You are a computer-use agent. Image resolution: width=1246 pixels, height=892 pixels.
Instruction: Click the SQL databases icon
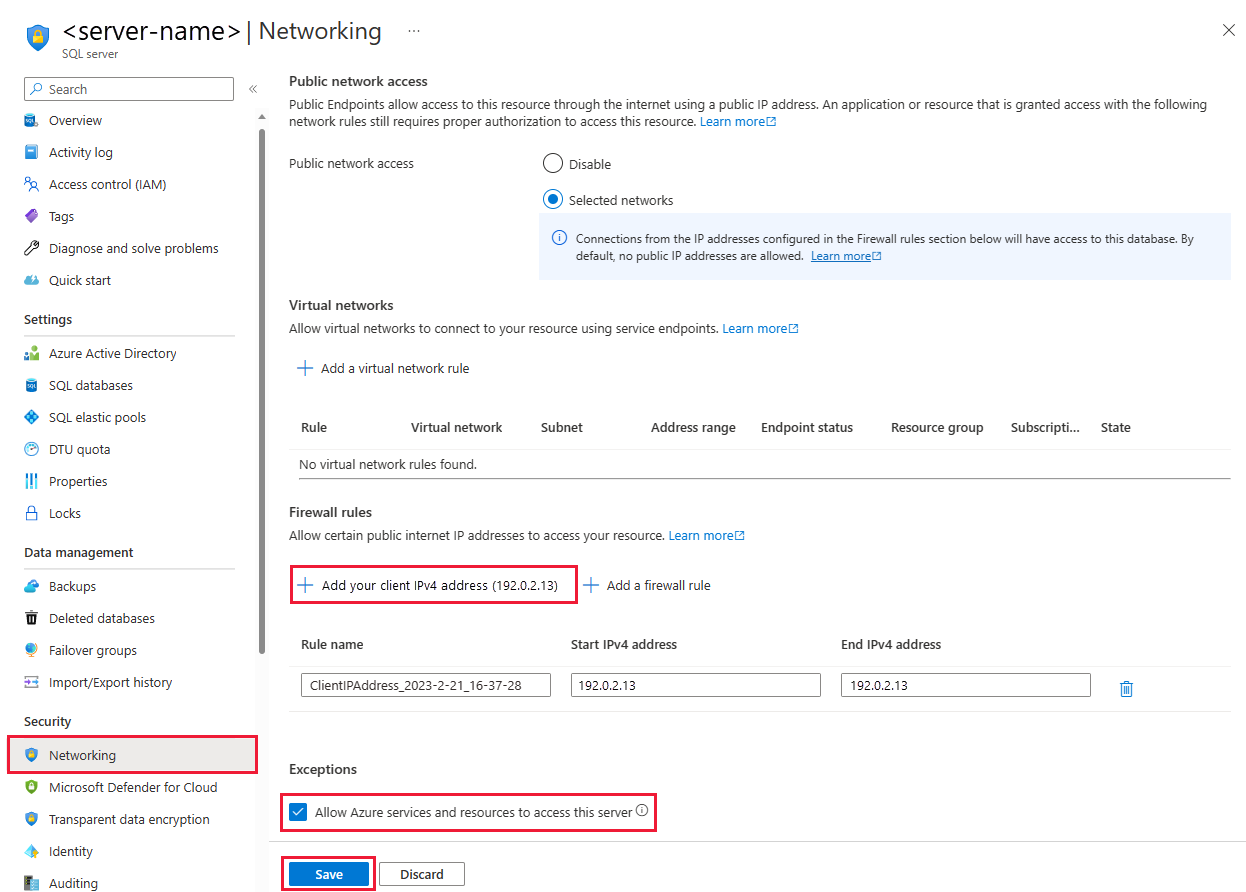coord(31,385)
